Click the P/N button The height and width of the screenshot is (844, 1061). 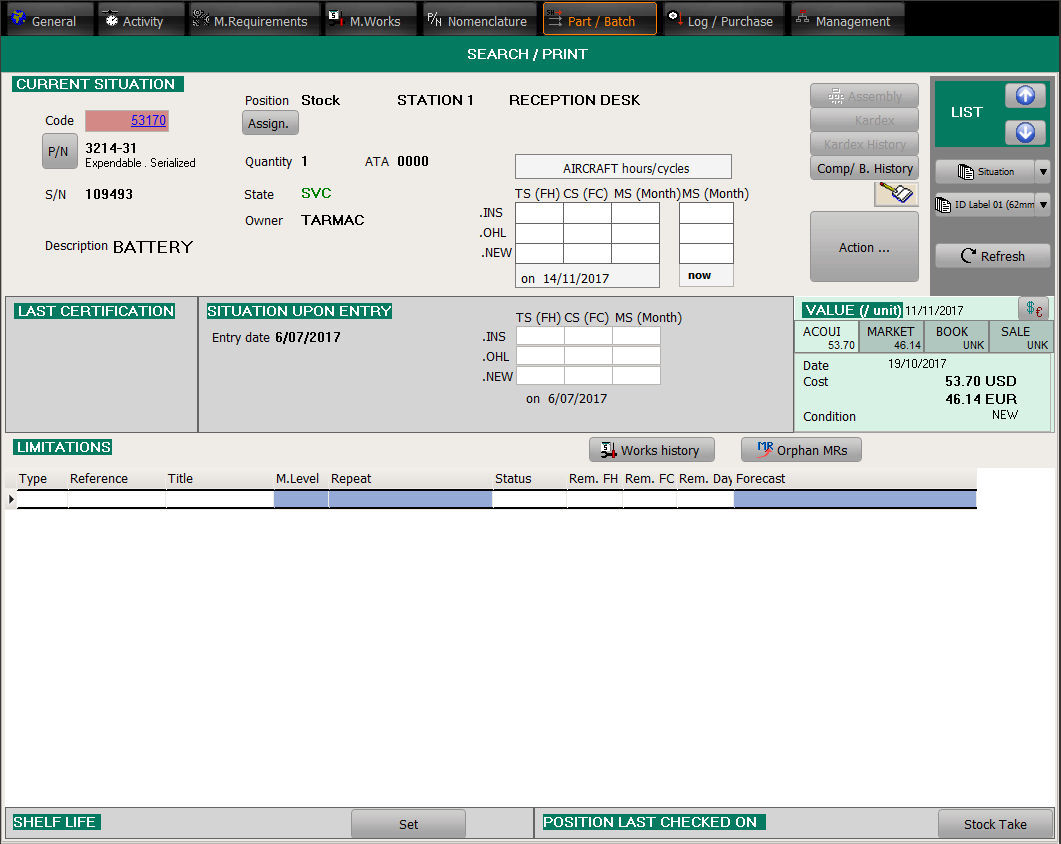tap(60, 152)
